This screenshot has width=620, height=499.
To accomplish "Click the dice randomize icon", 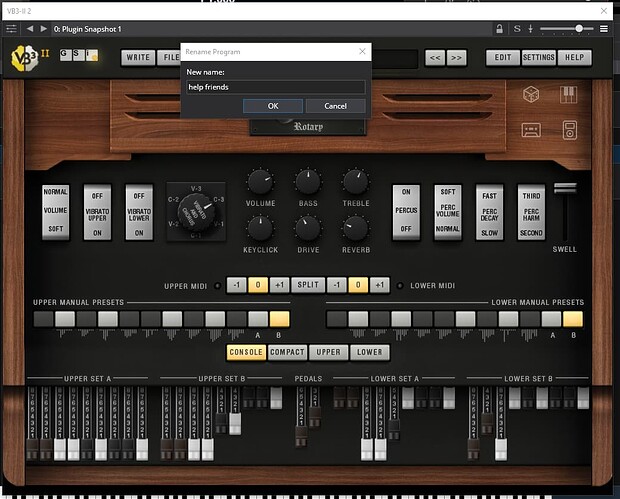I will click(x=531, y=95).
